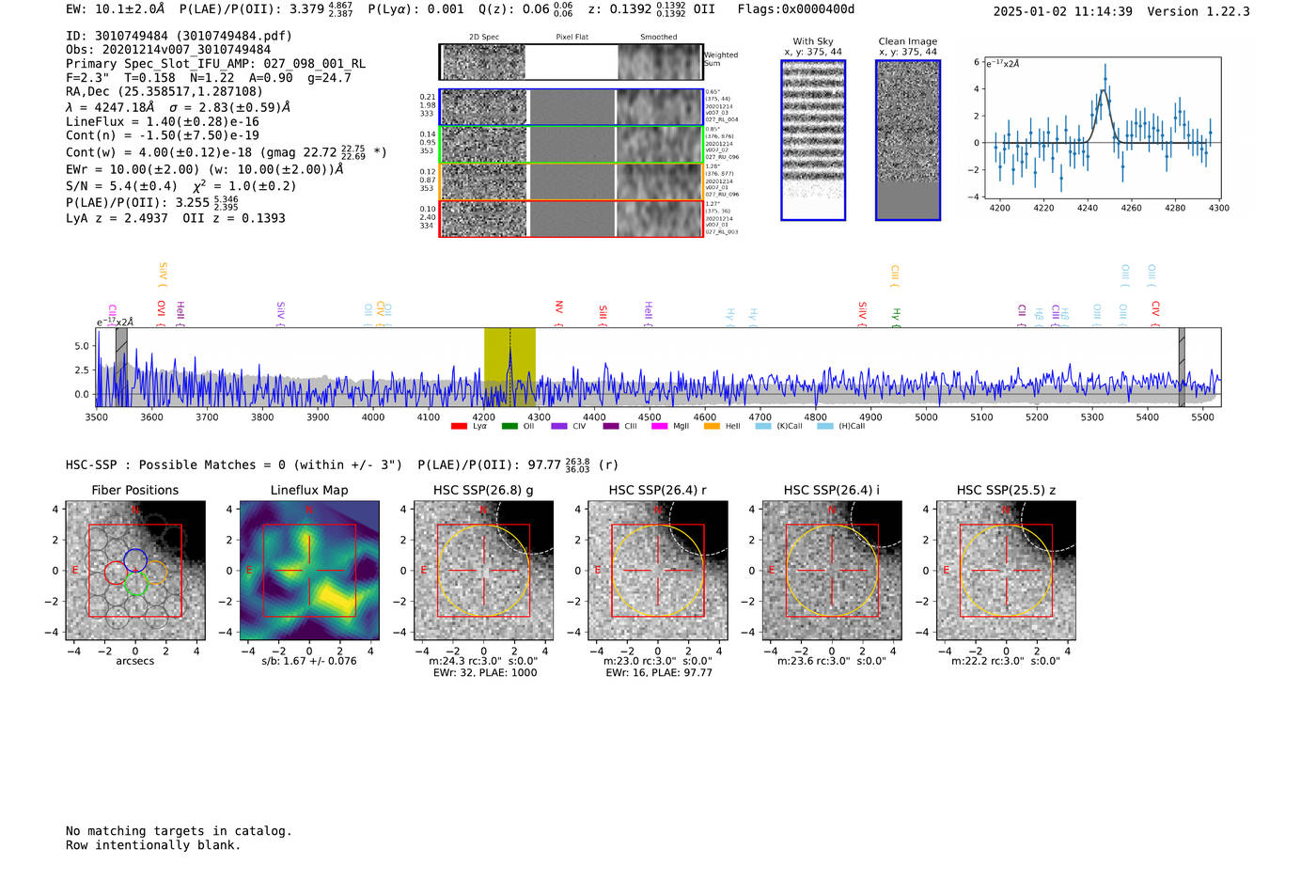The image size is (1316, 896).
Task: Click the EWr: 32, PLAE: 1000 caption
Action: pos(485,673)
